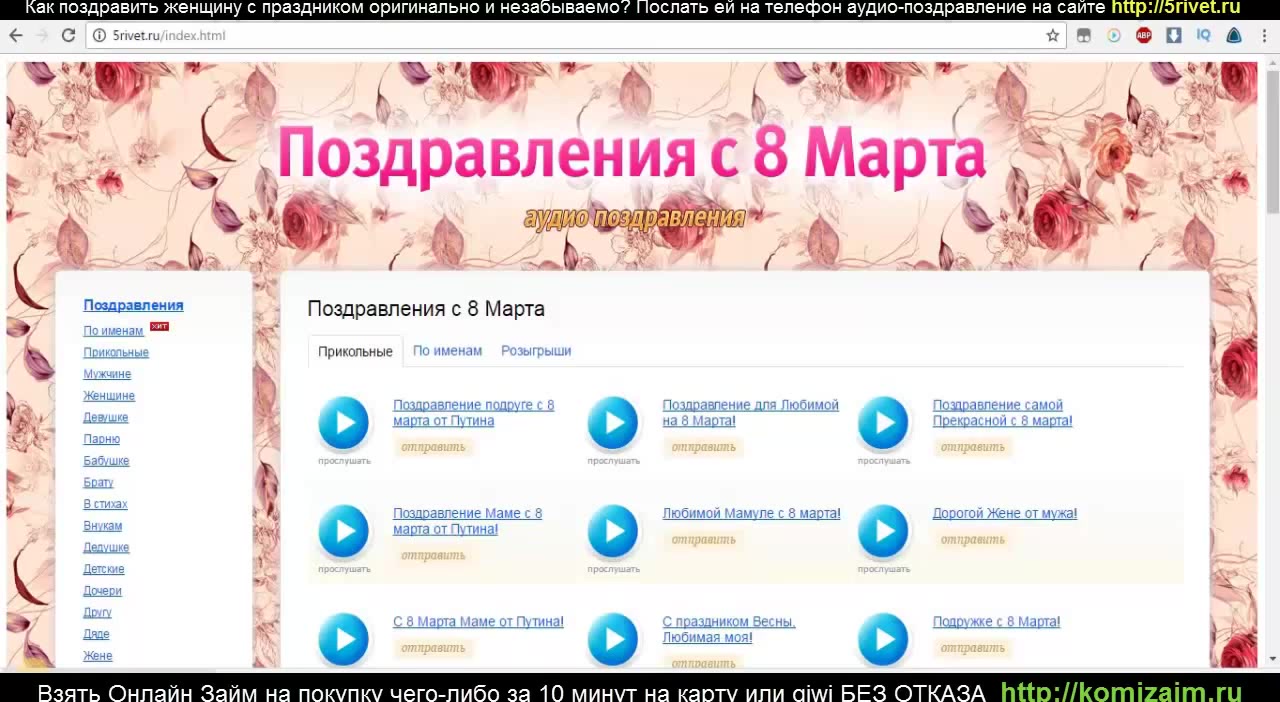The height and width of the screenshot is (702, 1280).
Task: Open the Бабушке category link
Action: click(x=105, y=460)
